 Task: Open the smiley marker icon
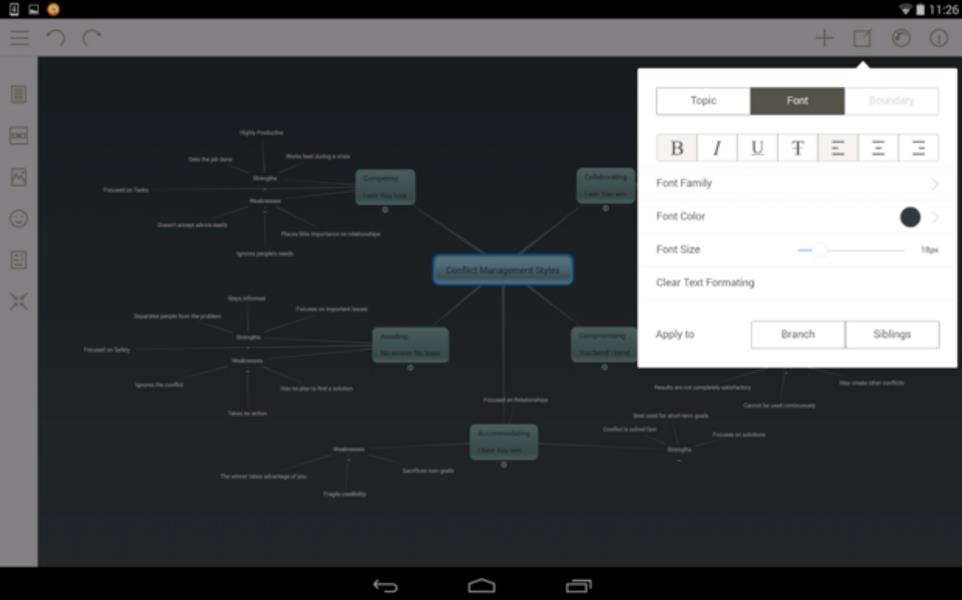[x=19, y=218]
